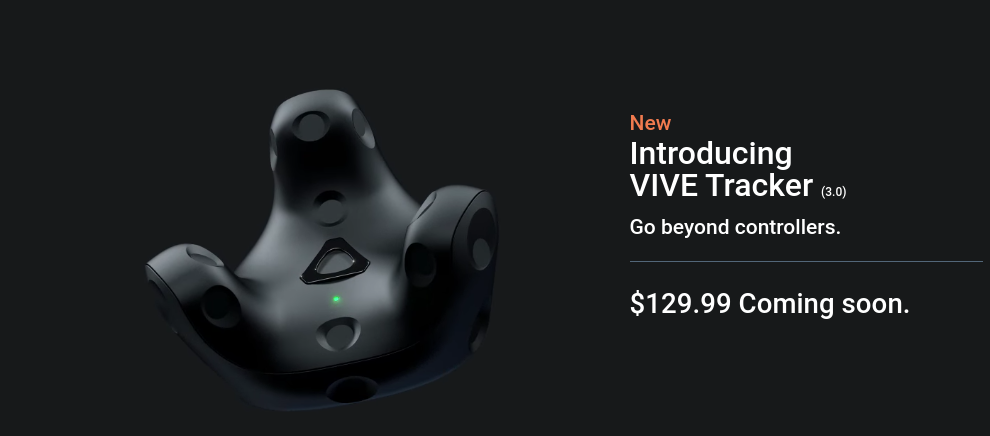Click the triangular button on the tracker
The image size is (990, 436).
(x=335, y=261)
